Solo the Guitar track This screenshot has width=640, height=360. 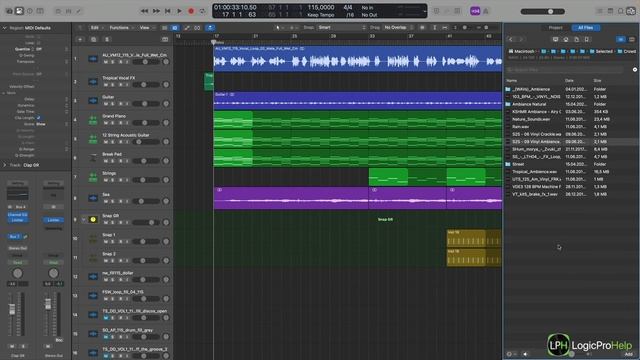tap(113, 104)
